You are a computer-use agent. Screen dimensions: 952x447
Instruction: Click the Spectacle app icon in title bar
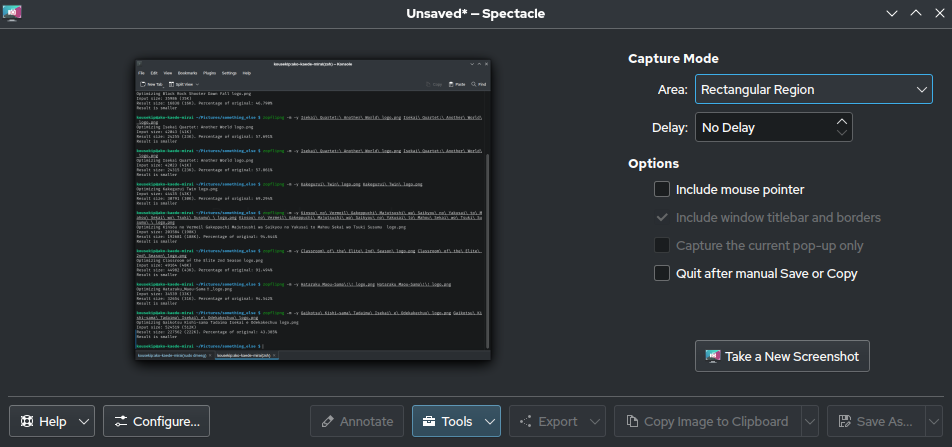click(x=15, y=13)
